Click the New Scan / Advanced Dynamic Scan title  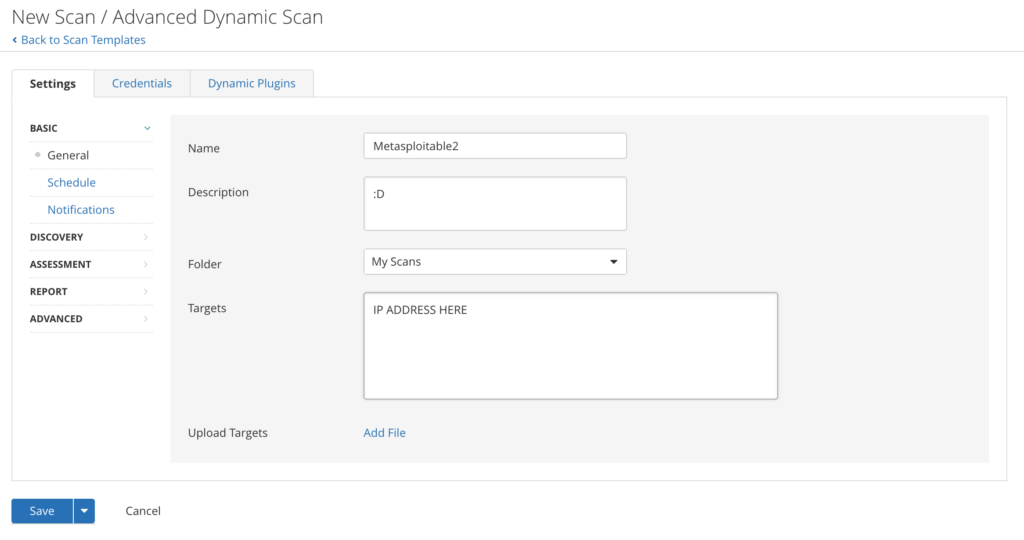point(167,17)
